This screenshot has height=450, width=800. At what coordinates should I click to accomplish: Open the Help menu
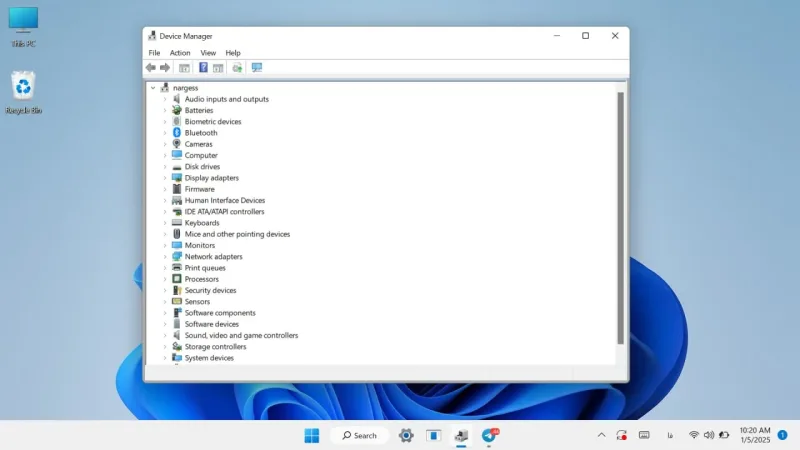click(233, 53)
